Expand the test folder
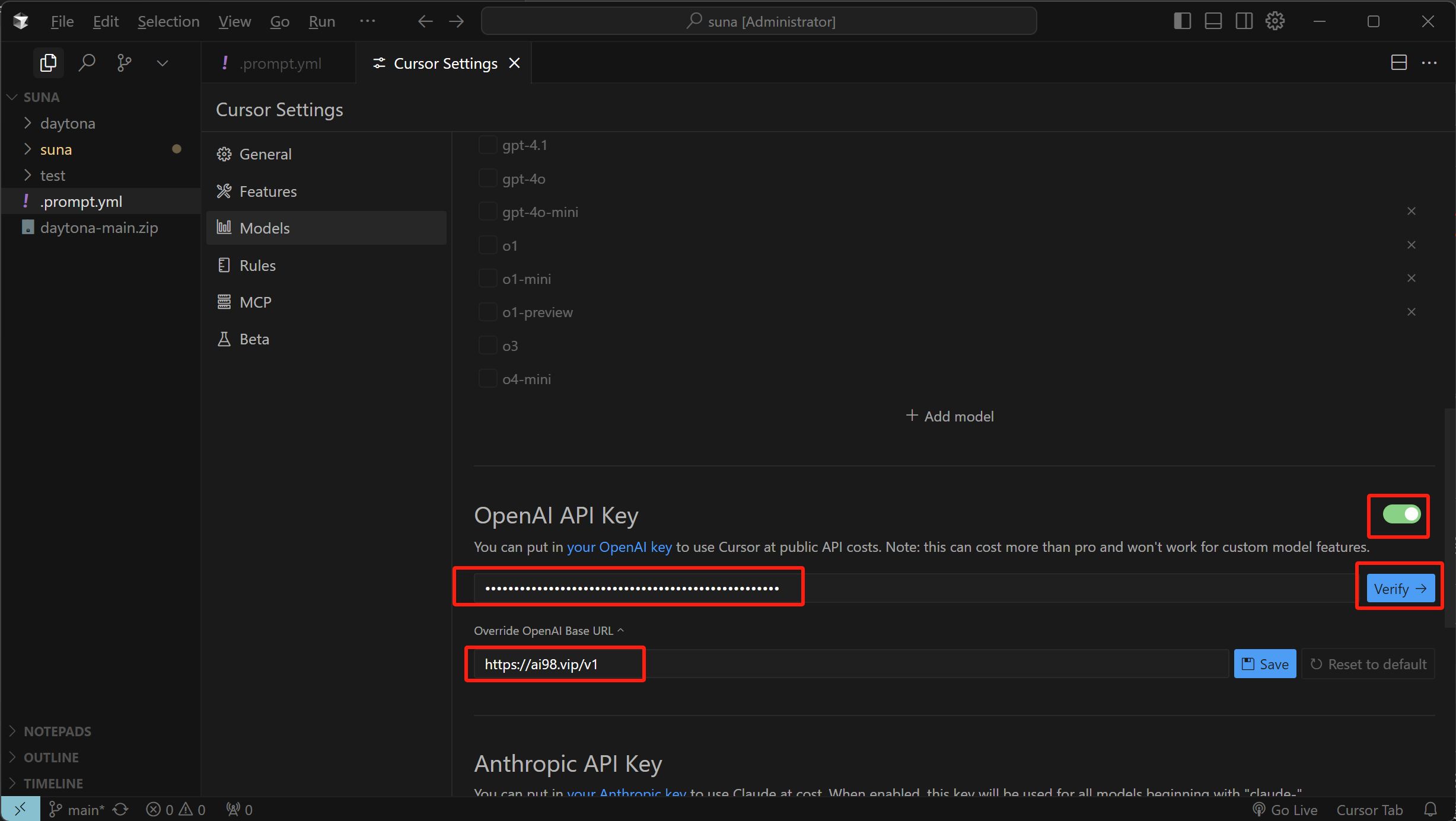 tap(27, 175)
